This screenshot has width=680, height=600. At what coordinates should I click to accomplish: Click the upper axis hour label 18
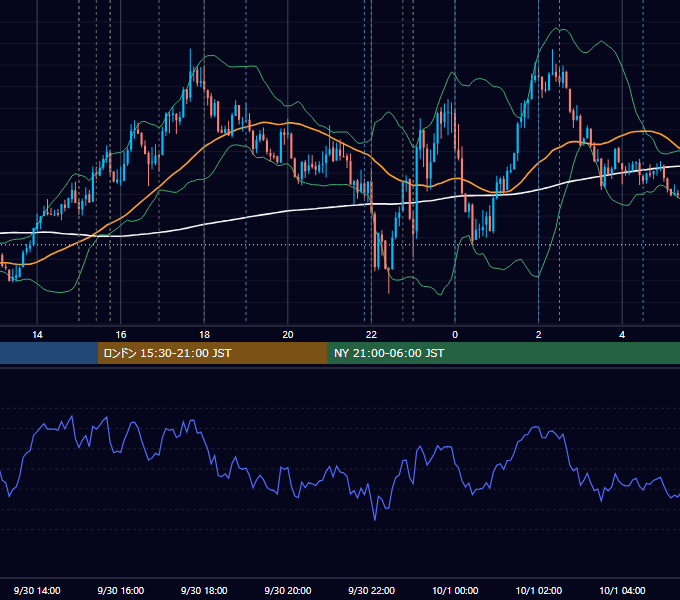pos(204,335)
